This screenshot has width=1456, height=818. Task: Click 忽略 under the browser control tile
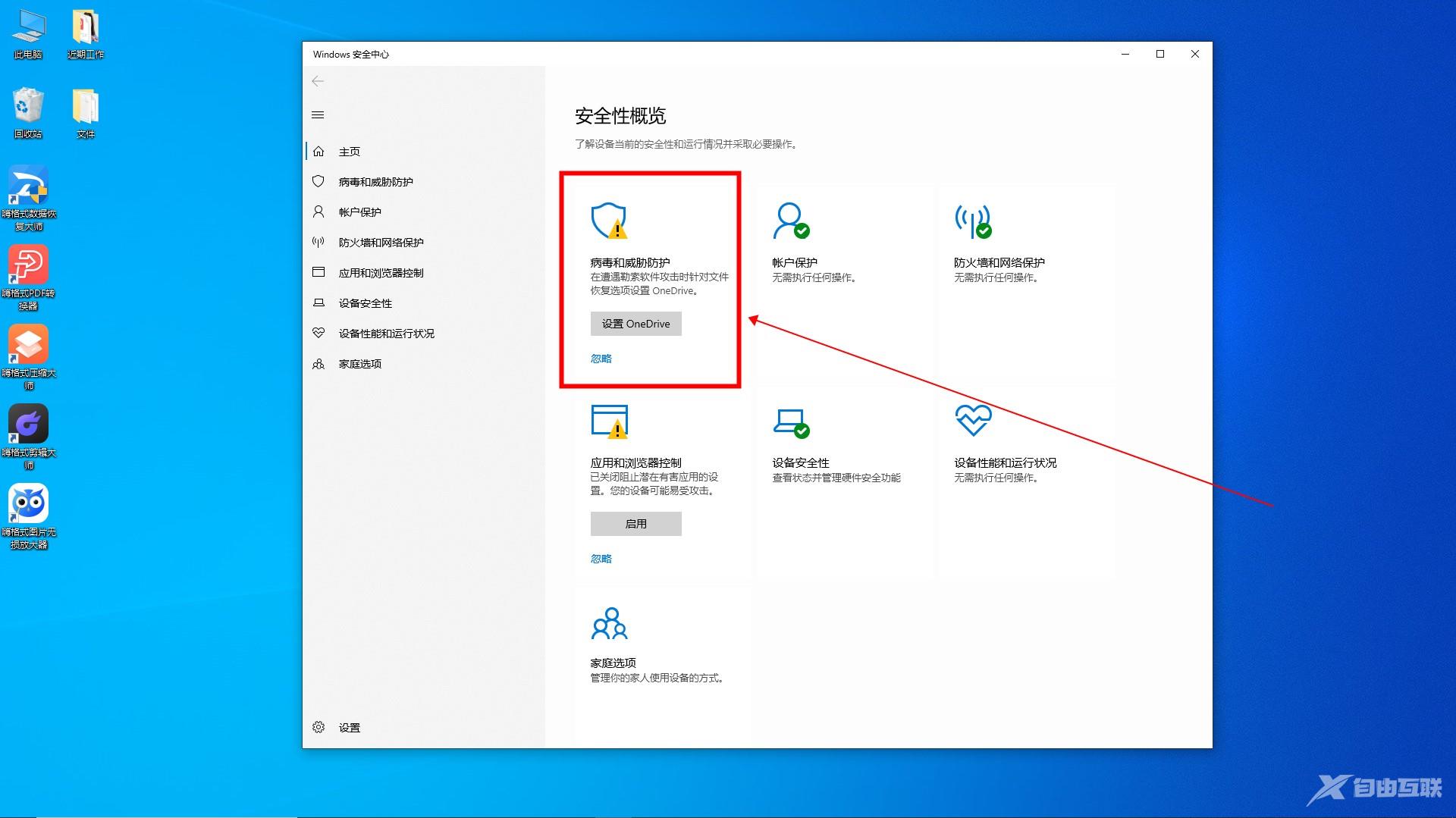pyautogui.click(x=600, y=559)
